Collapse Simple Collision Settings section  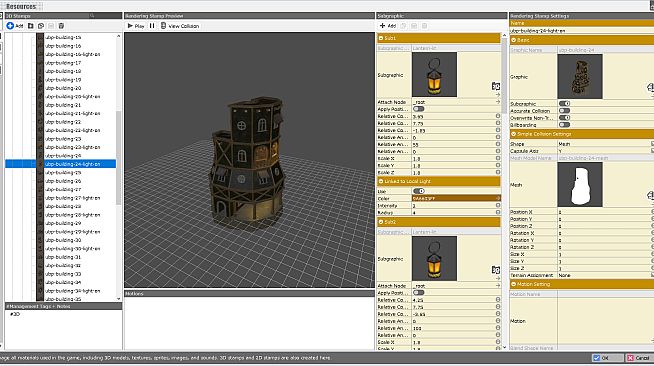point(513,134)
